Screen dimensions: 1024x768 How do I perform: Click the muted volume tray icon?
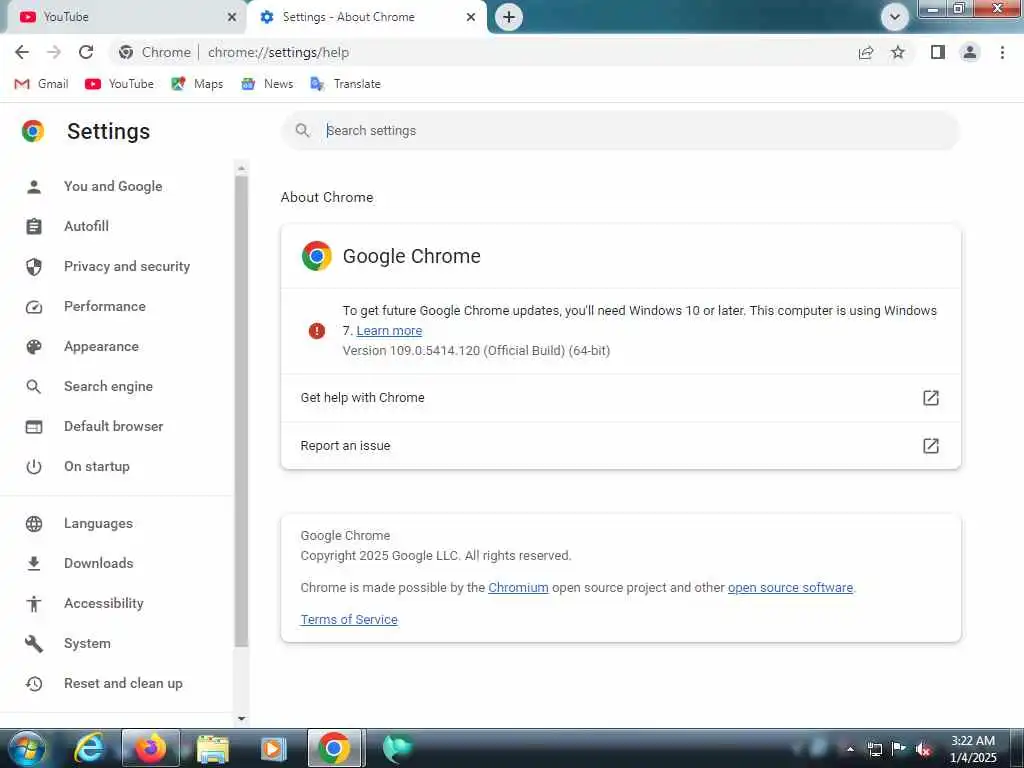(x=923, y=749)
